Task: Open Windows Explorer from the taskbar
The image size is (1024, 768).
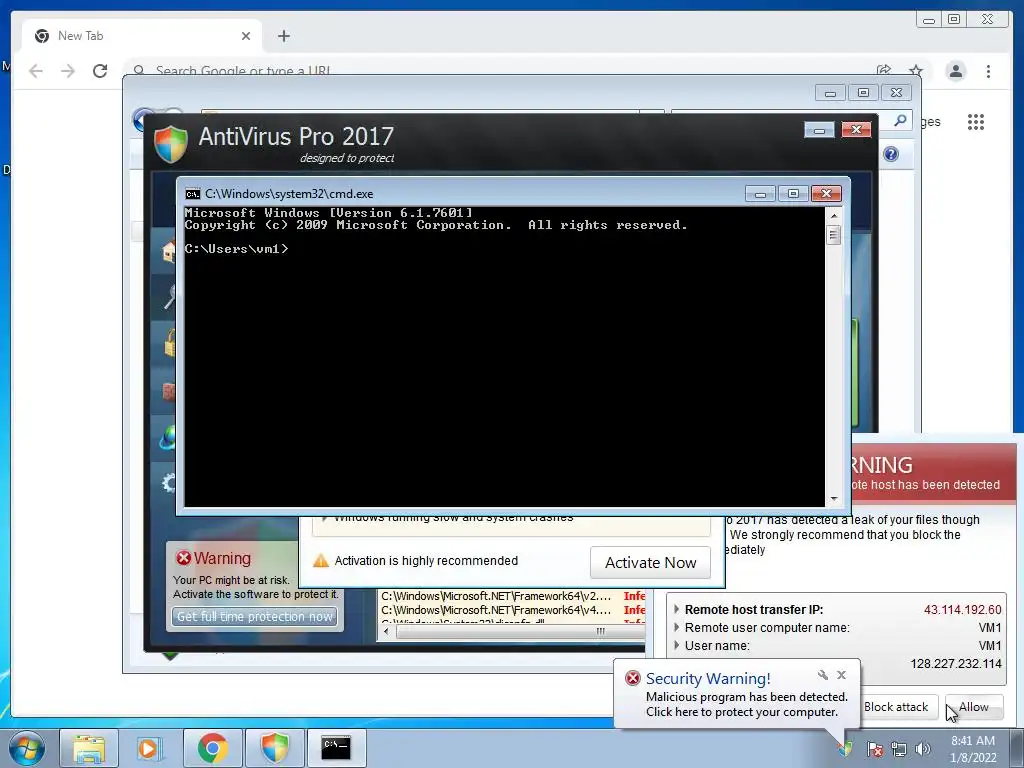Action: click(89, 748)
